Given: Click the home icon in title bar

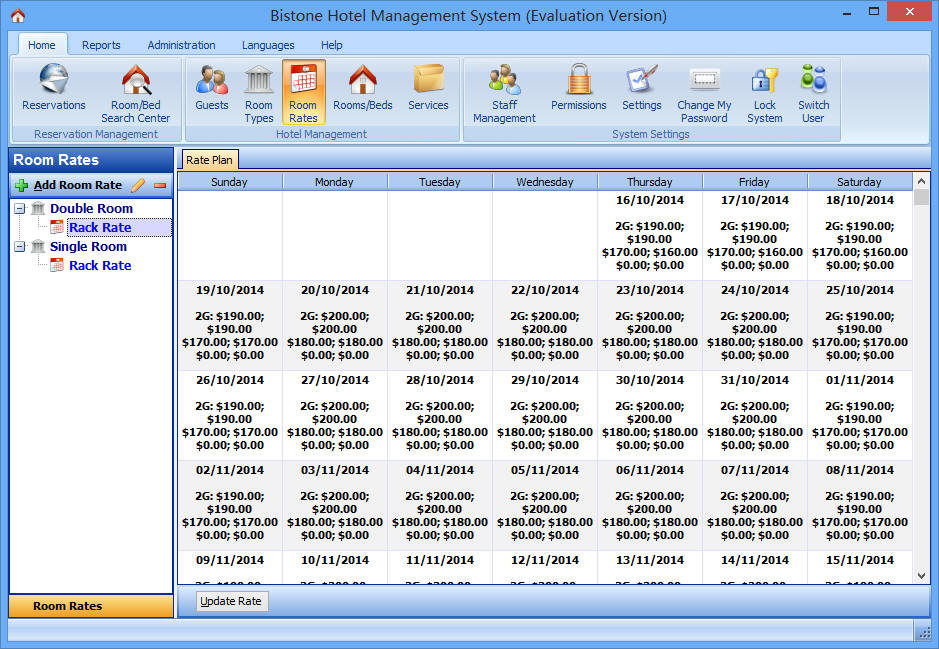Looking at the screenshot, I should point(18,16).
